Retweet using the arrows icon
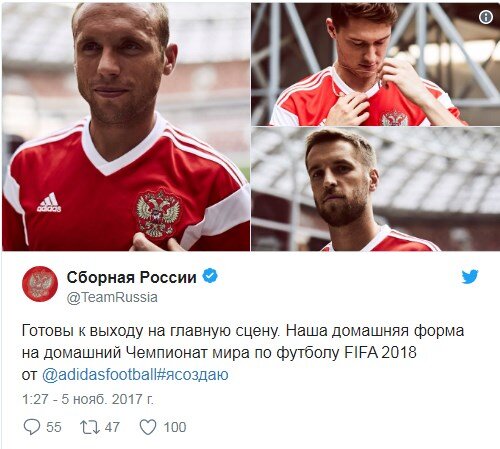The height and width of the screenshot is (449, 500). (x=90, y=427)
